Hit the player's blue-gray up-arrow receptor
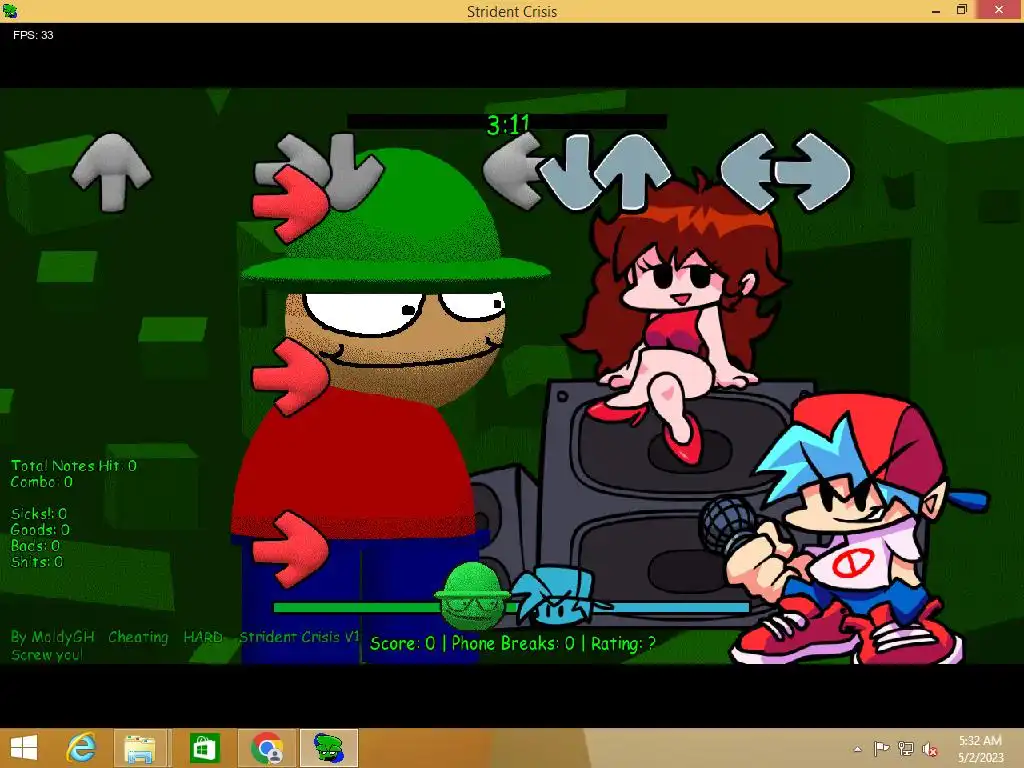Image resolution: width=1024 pixels, height=768 pixels. (632, 171)
